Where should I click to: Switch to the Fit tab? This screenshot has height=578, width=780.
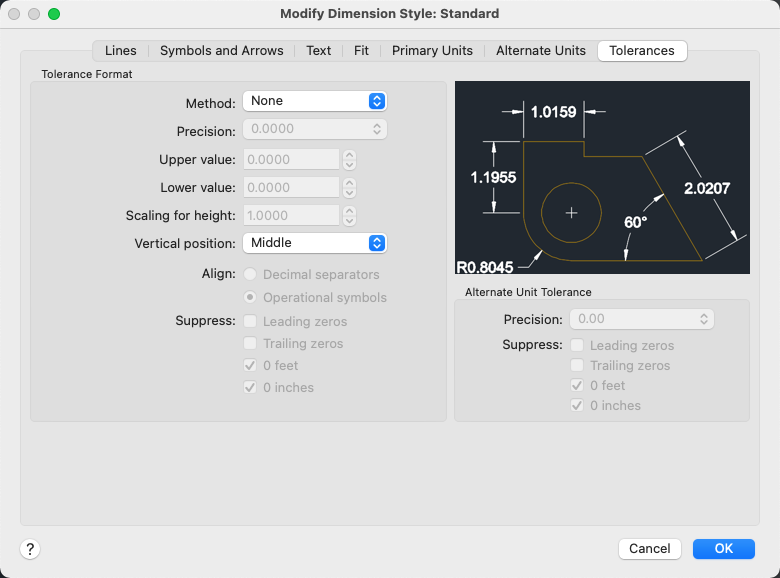coord(361,50)
